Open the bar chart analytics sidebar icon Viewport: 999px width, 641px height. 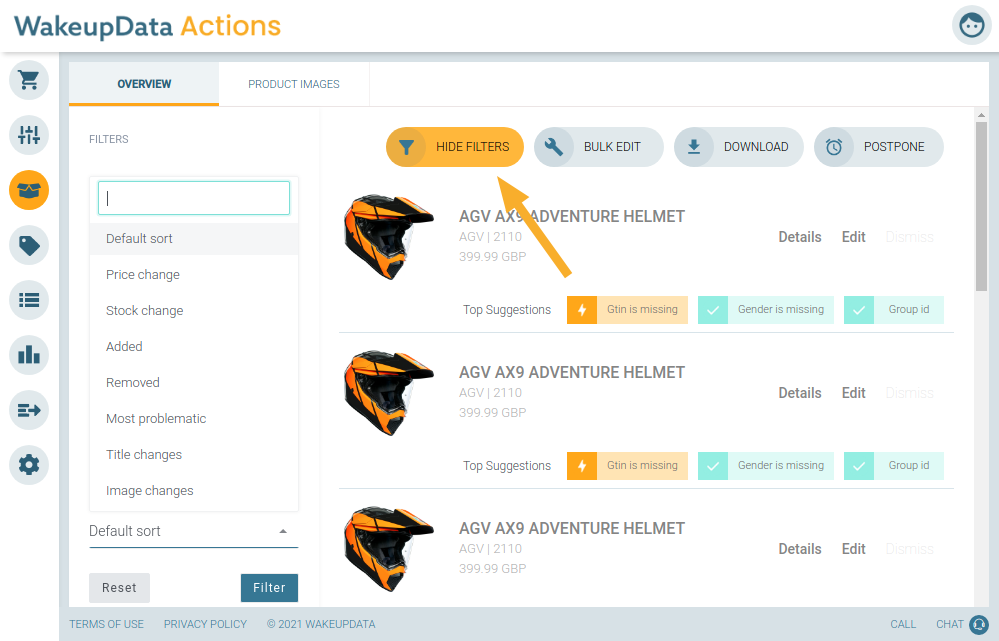(x=29, y=355)
